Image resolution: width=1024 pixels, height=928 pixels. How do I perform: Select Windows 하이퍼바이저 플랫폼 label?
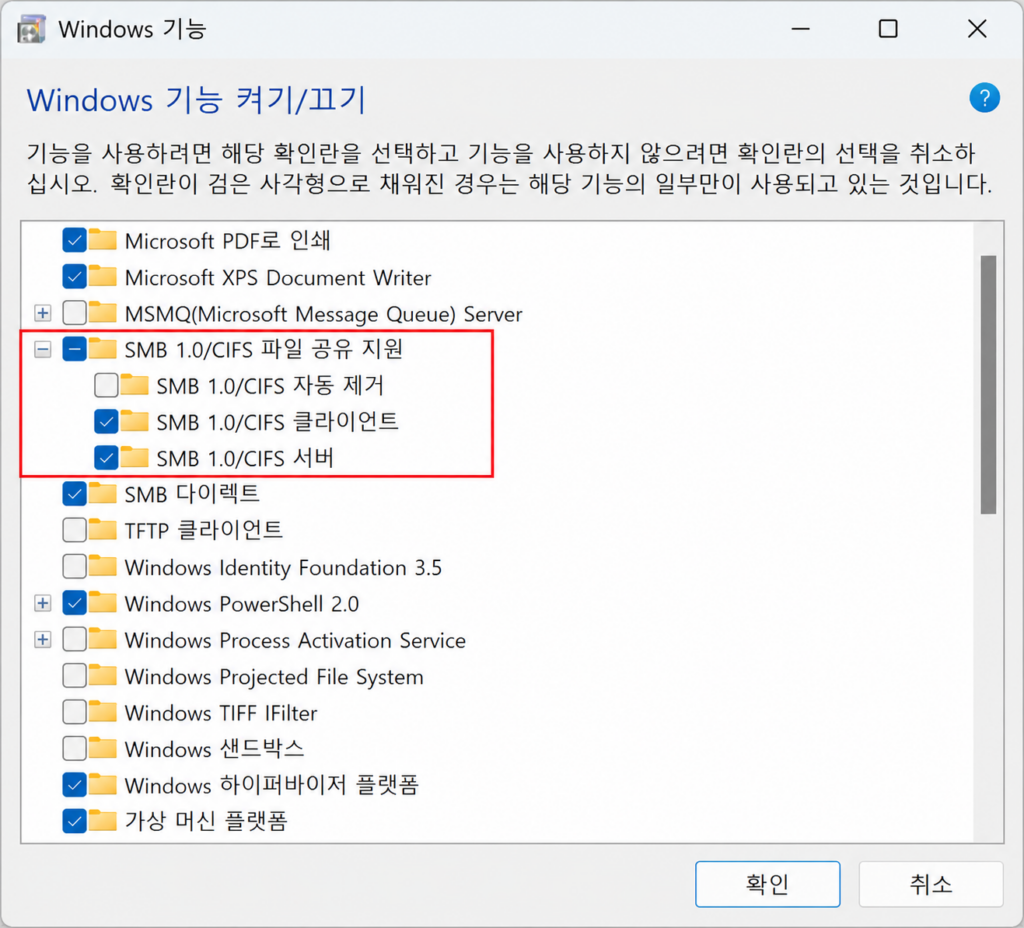coord(271,784)
